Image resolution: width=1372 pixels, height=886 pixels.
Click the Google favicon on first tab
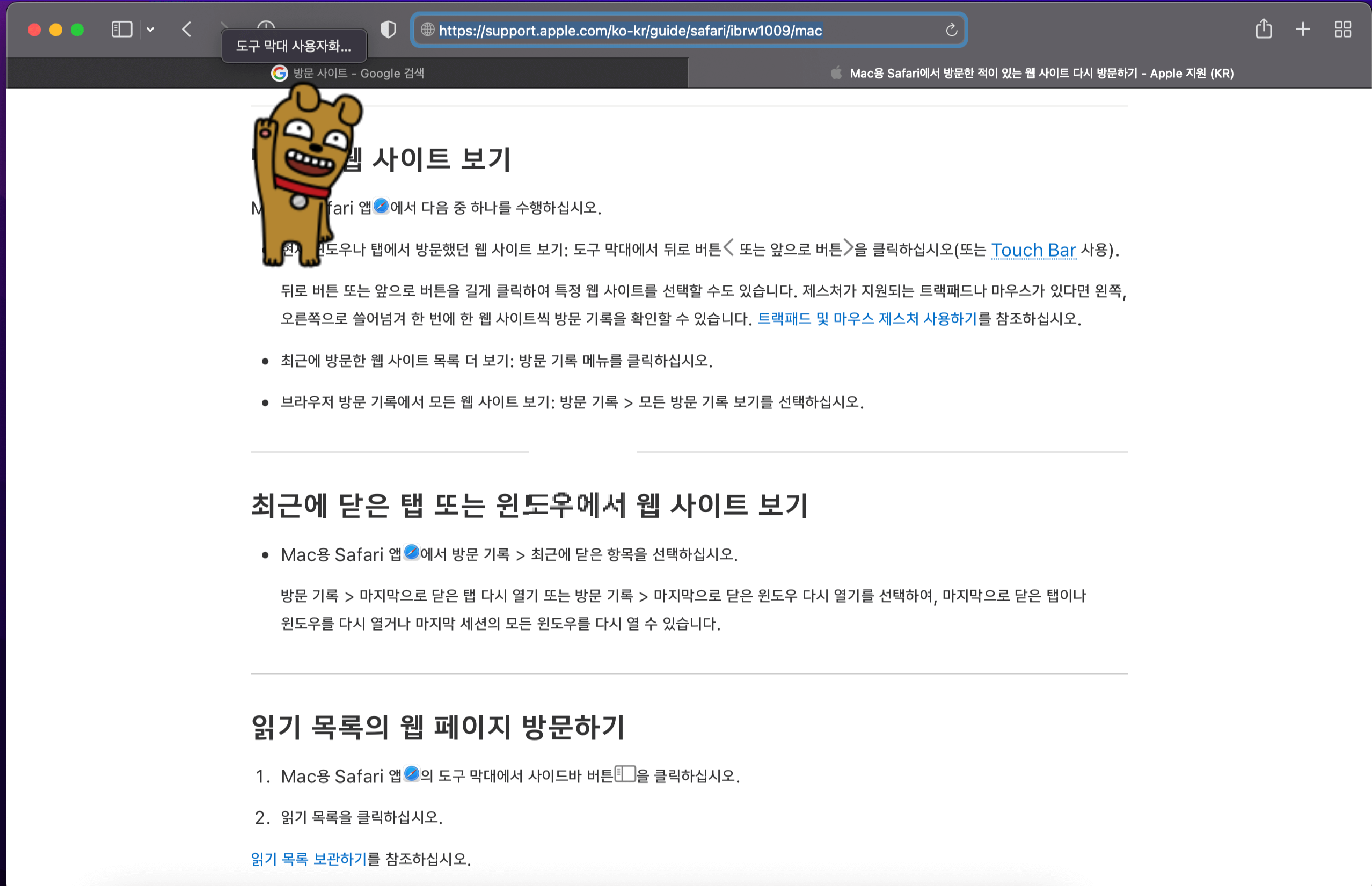(280, 73)
